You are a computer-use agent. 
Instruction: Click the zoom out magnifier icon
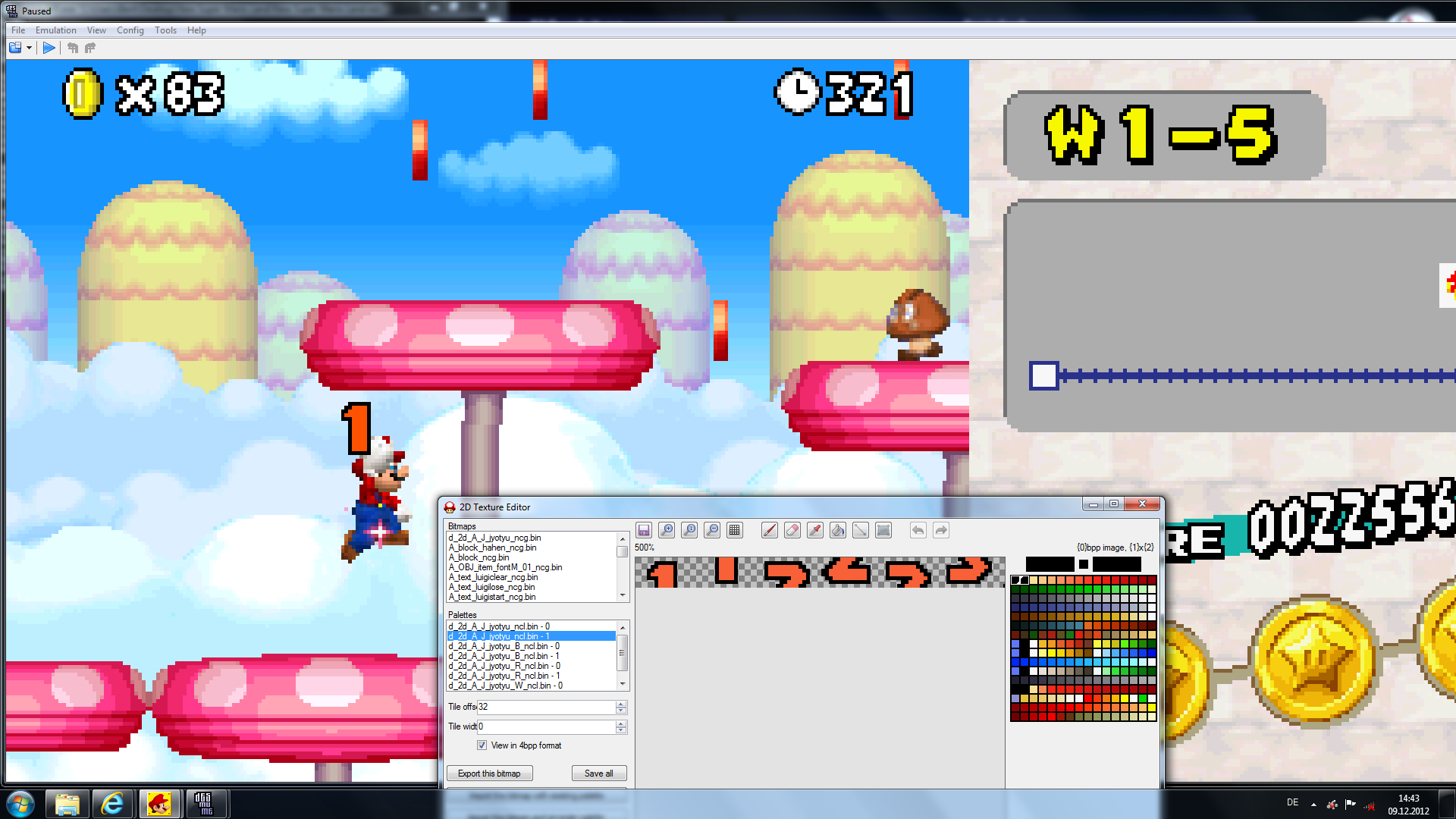click(712, 530)
